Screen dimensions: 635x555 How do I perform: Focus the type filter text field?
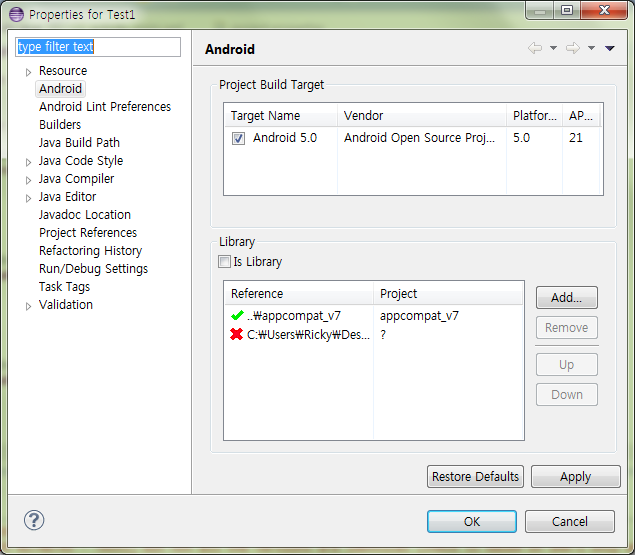point(98,47)
